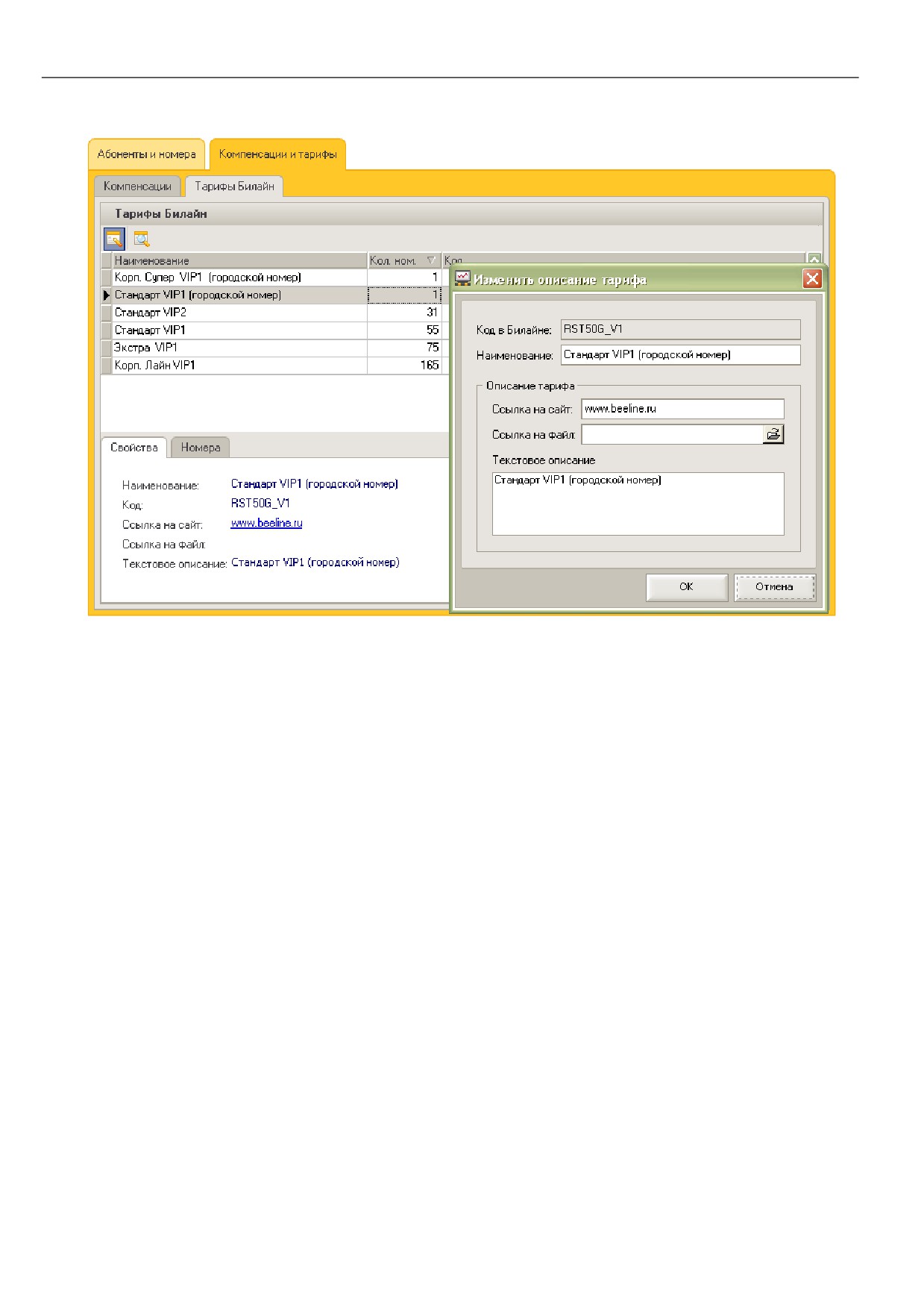This screenshot has width=924, height=1307.
Task: Open the Абоненты и номера tab
Action: pyautogui.click(x=146, y=154)
